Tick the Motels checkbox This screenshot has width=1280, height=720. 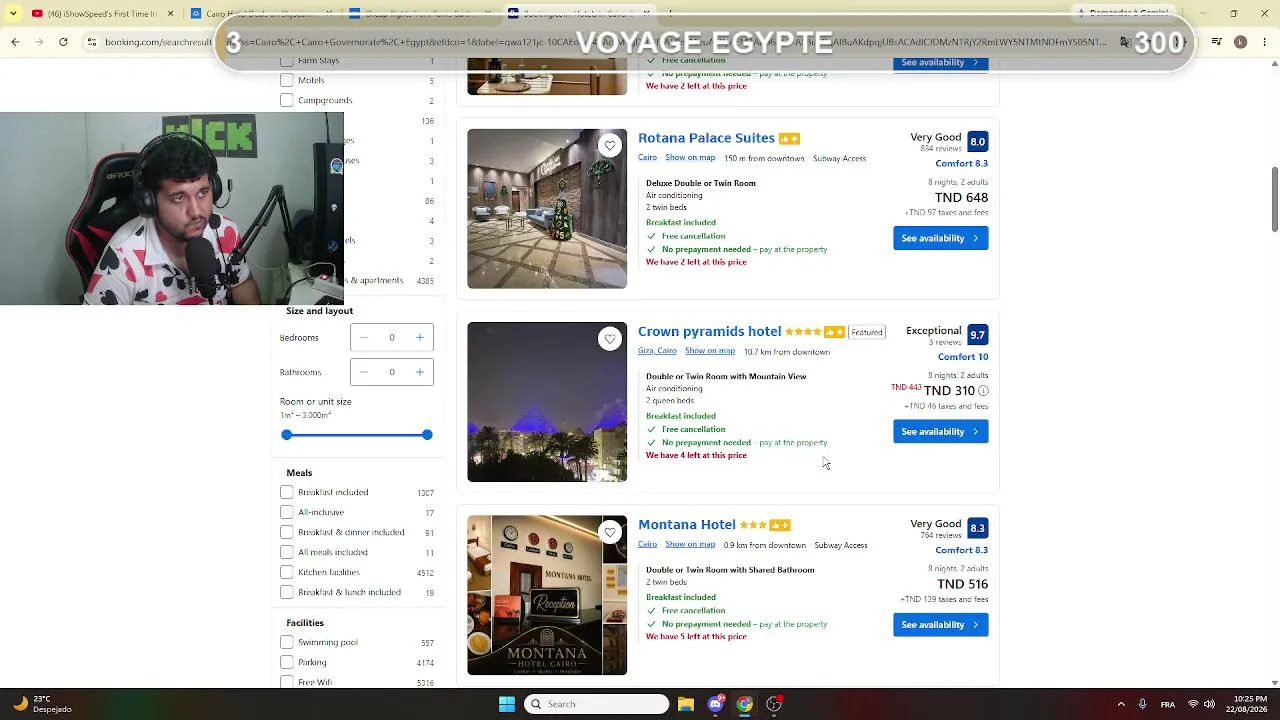[287, 80]
